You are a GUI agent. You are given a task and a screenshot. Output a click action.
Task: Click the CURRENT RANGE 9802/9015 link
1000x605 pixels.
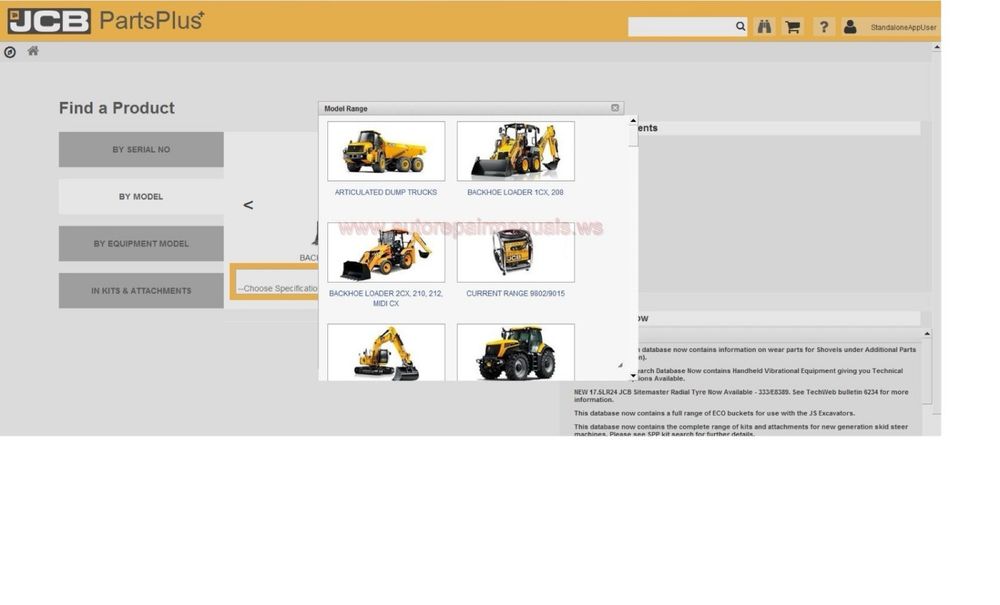[x=515, y=293]
